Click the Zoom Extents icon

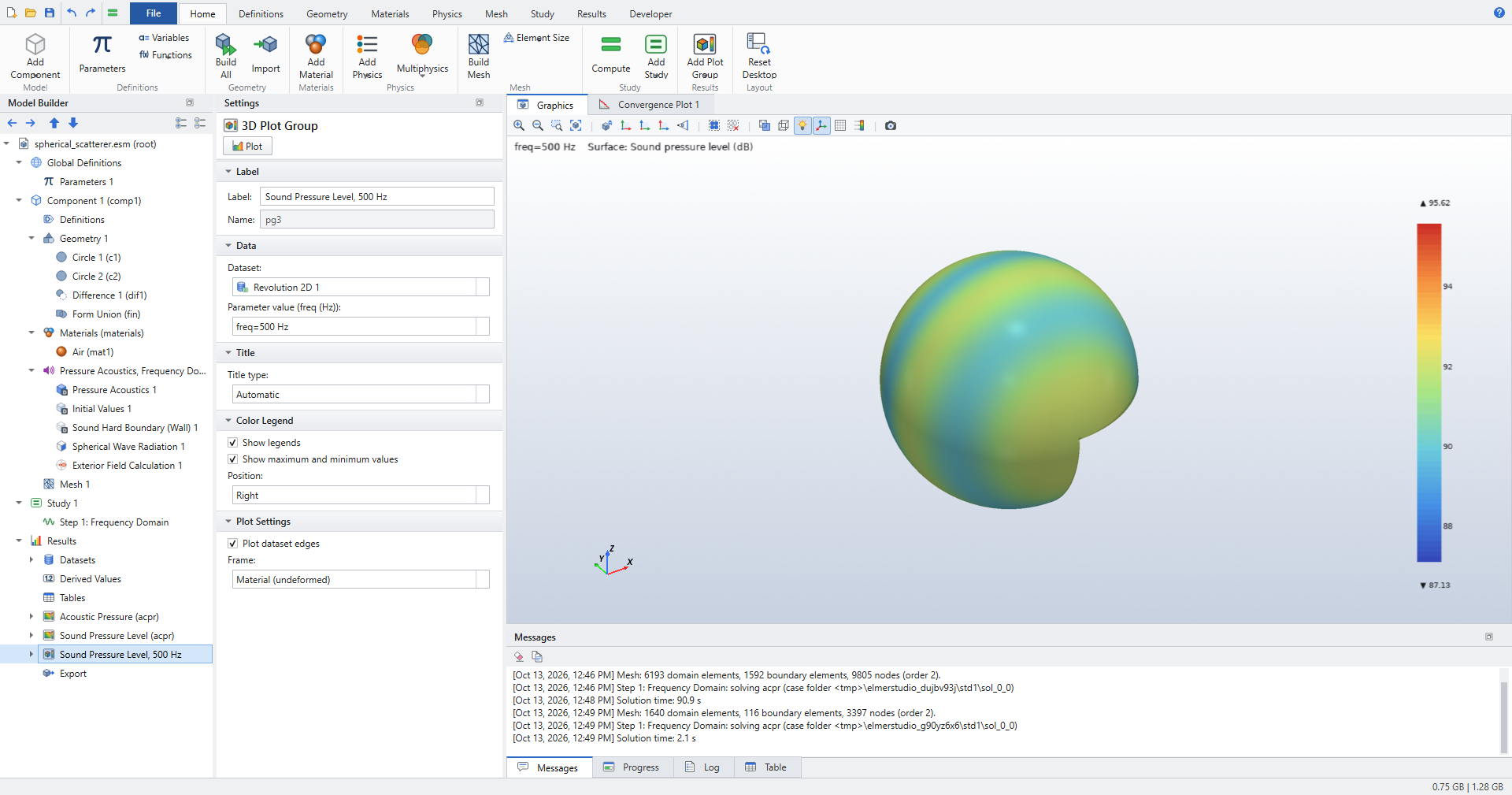576,125
